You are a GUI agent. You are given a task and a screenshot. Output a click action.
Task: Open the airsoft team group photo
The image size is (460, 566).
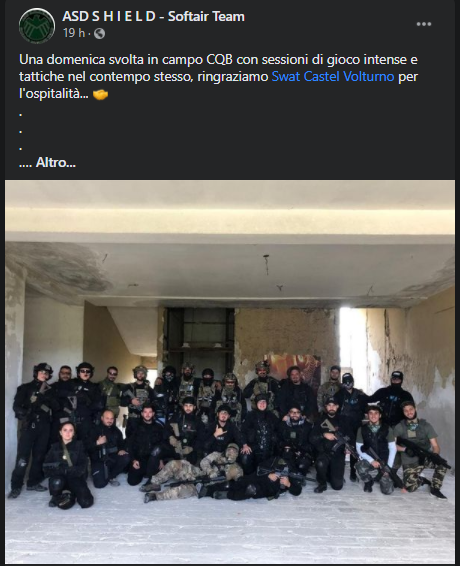coord(230,372)
